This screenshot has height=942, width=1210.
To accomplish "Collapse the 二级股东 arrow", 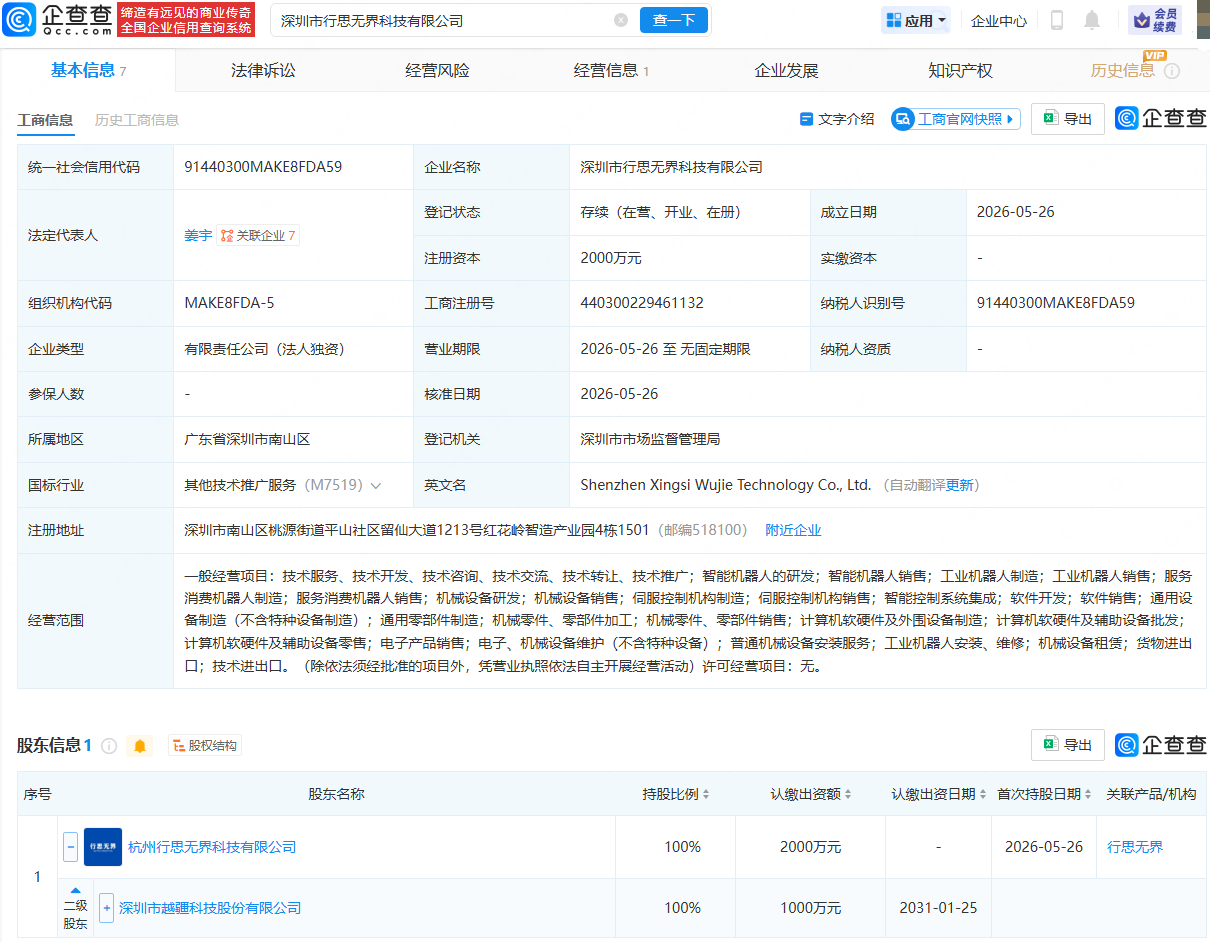I will pos(75,890).
